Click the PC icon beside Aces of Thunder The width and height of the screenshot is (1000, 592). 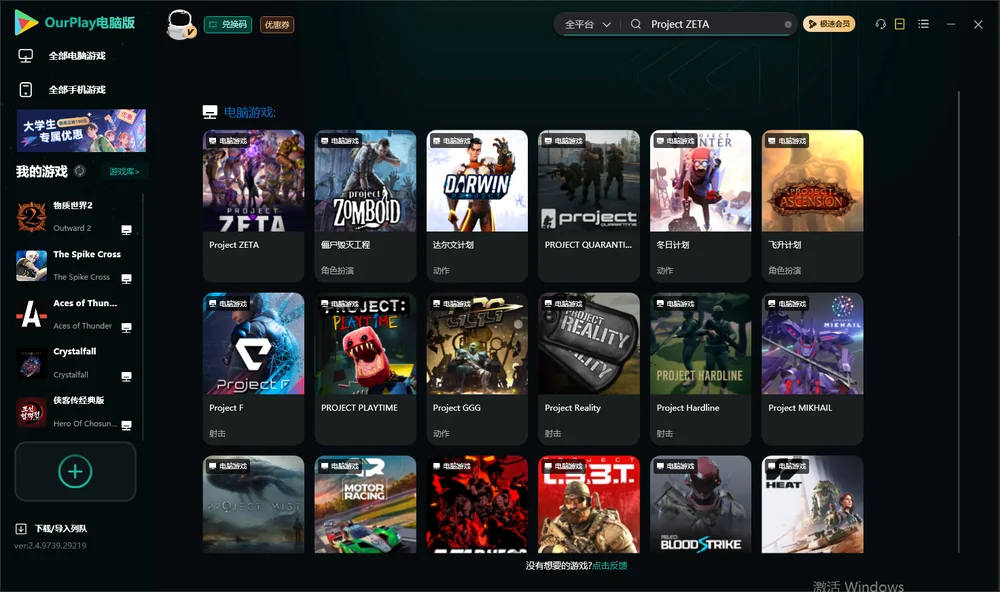pyautogui.click(x=126, y=327)
